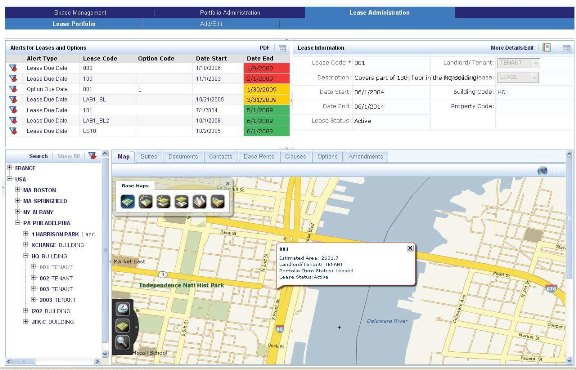Viewport: 576px width, 370px height.
Task: Click the Lease Code field showing 001
Action: pos(391,63)
